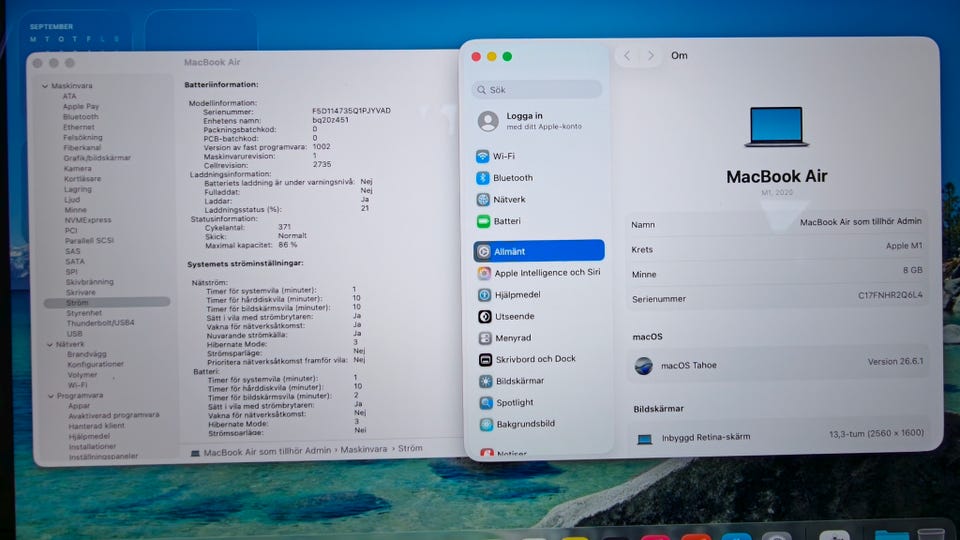Screen dimensions: 960x540
Task: Go back with the left chevron button
Action: [627, 56]
